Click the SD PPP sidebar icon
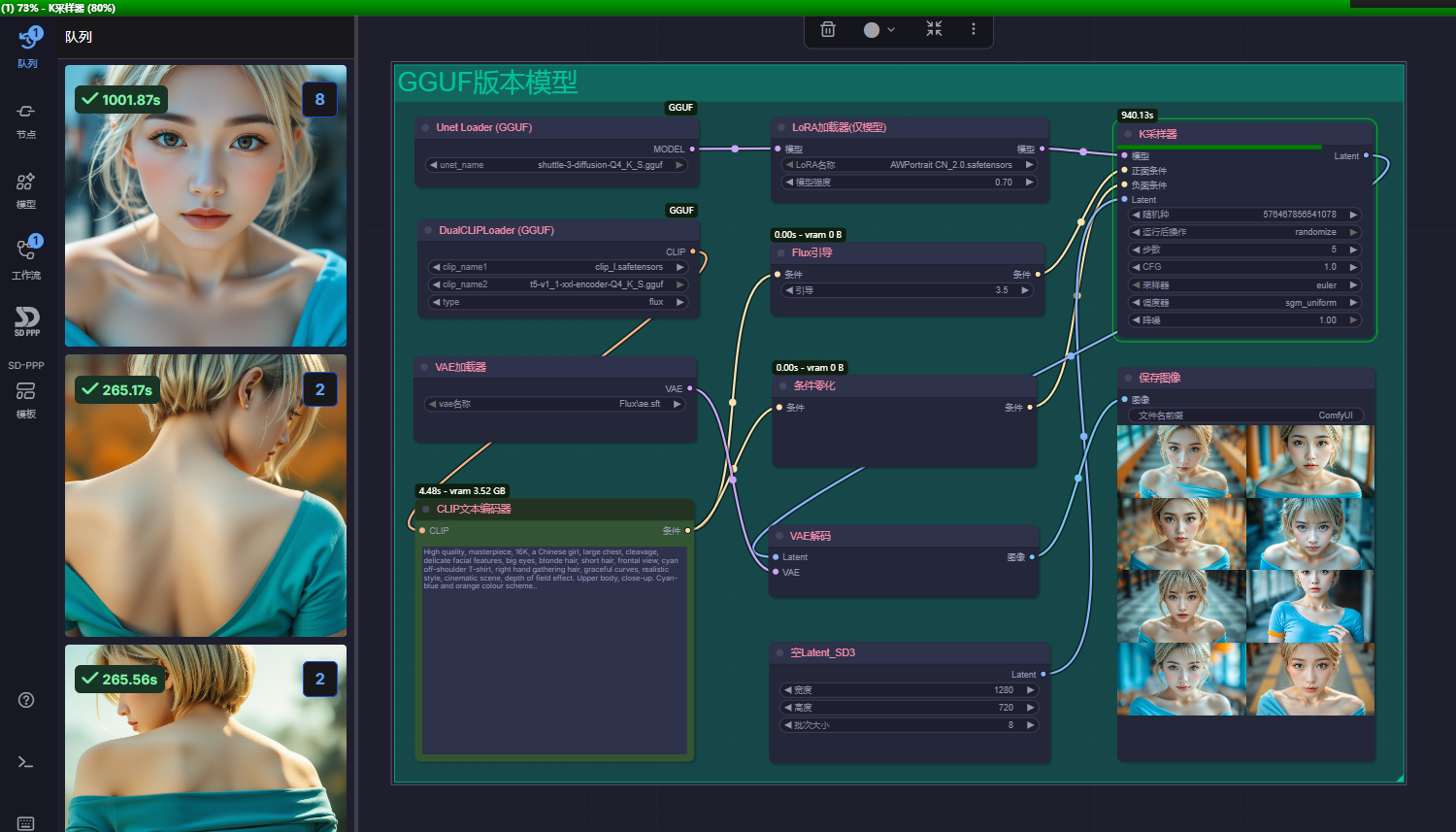1456x832 pixels. [27, 321]
